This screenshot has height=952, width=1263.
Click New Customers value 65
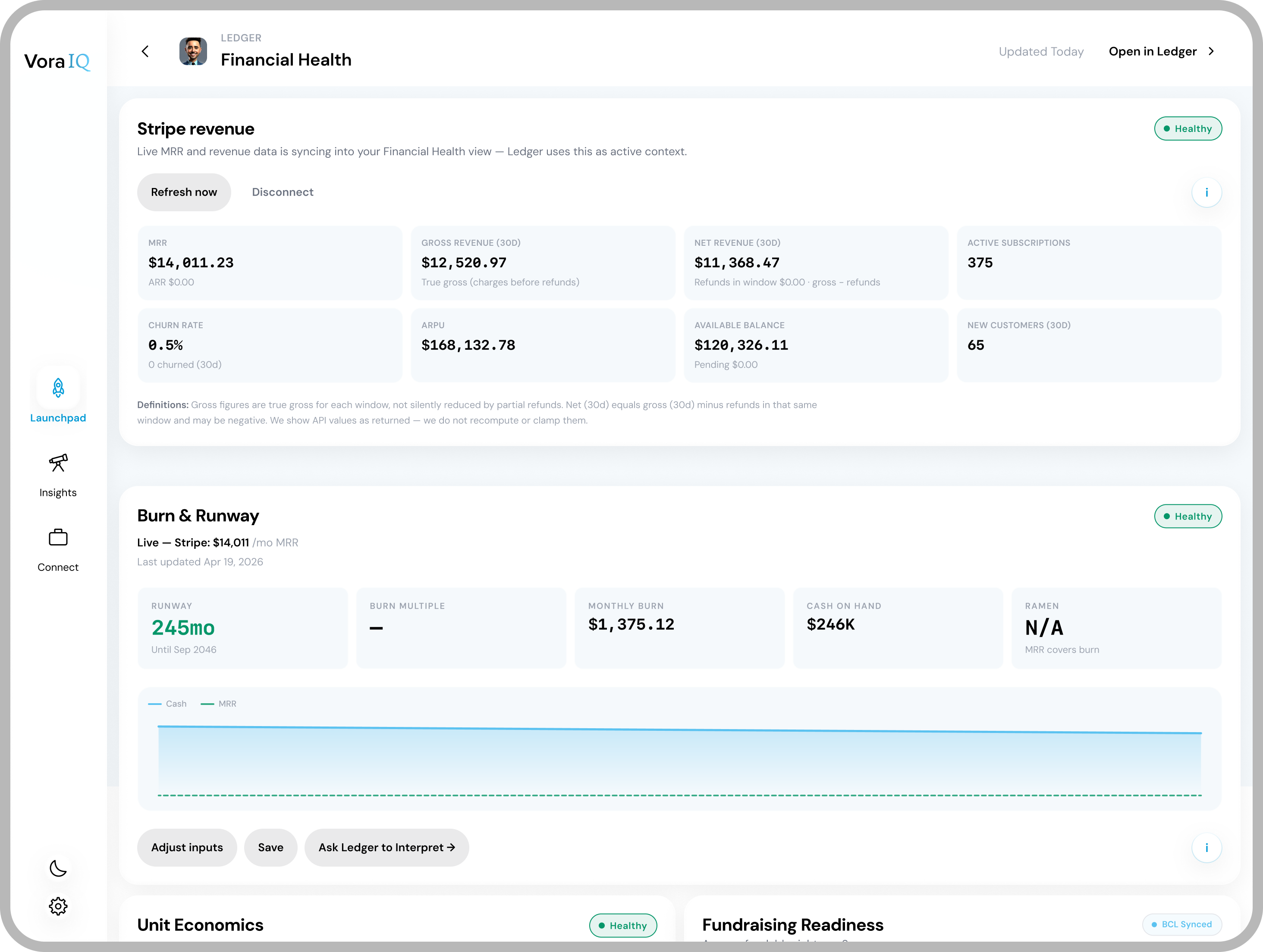976,345
